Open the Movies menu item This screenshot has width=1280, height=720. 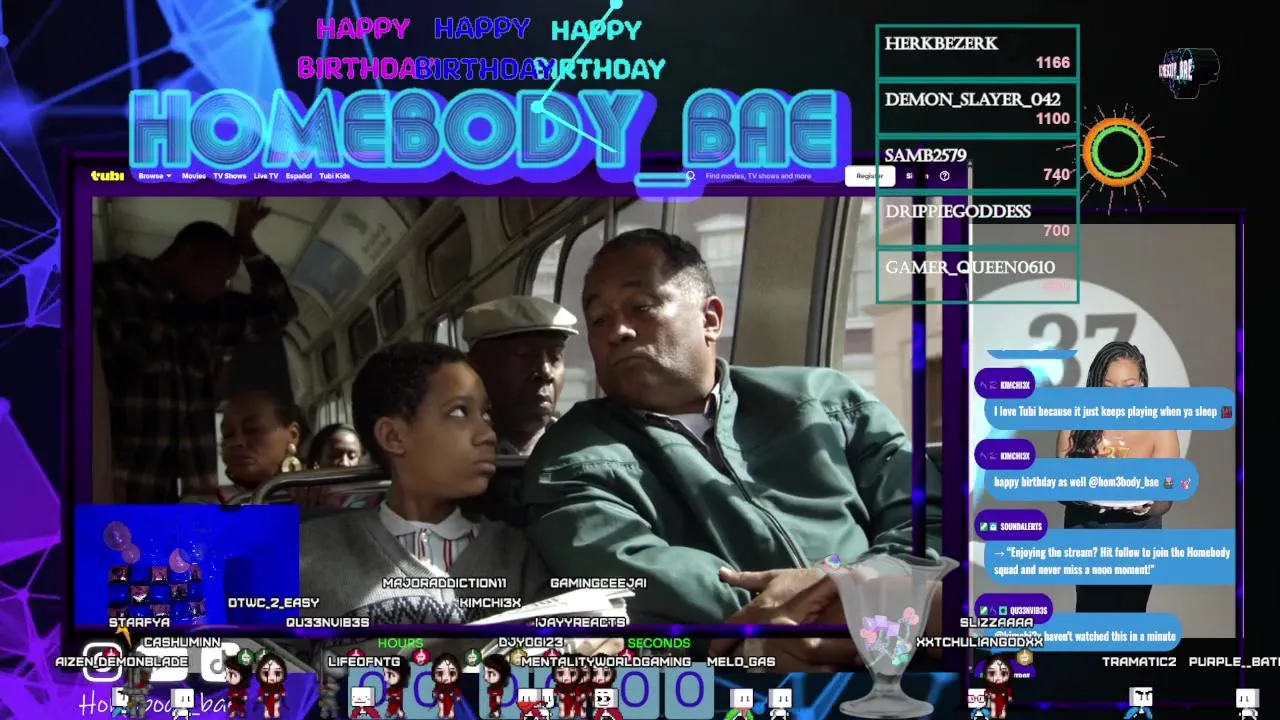point(194,176)
